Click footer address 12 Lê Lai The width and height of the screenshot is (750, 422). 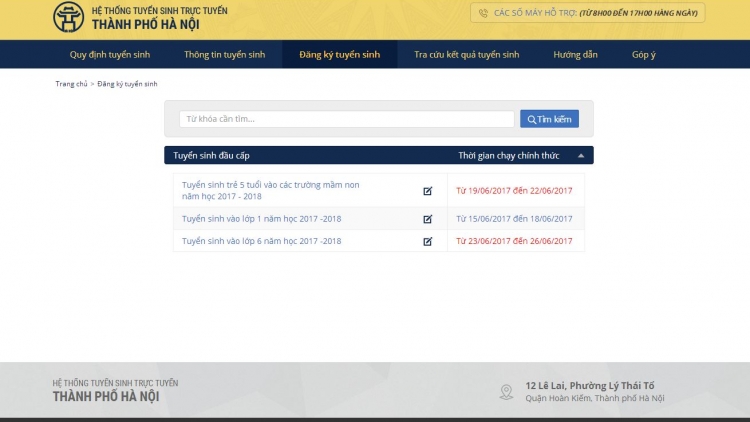click(589, 386)
